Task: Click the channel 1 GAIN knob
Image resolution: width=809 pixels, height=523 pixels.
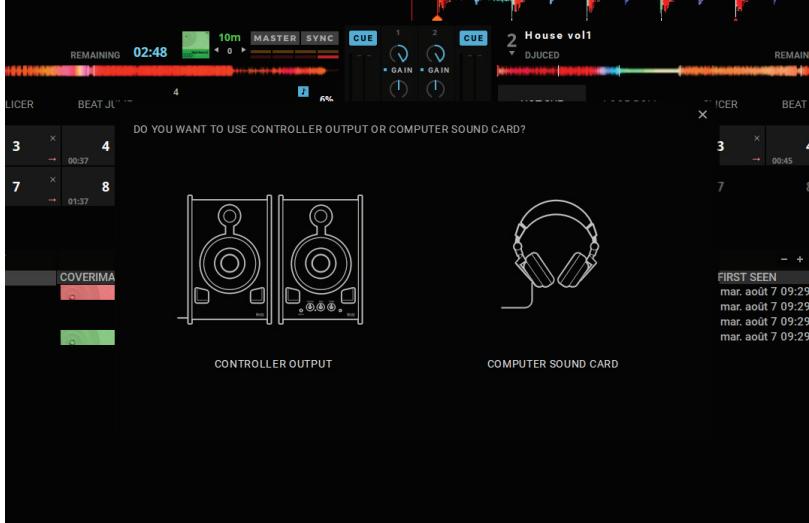Action: (x=398, y=53)
